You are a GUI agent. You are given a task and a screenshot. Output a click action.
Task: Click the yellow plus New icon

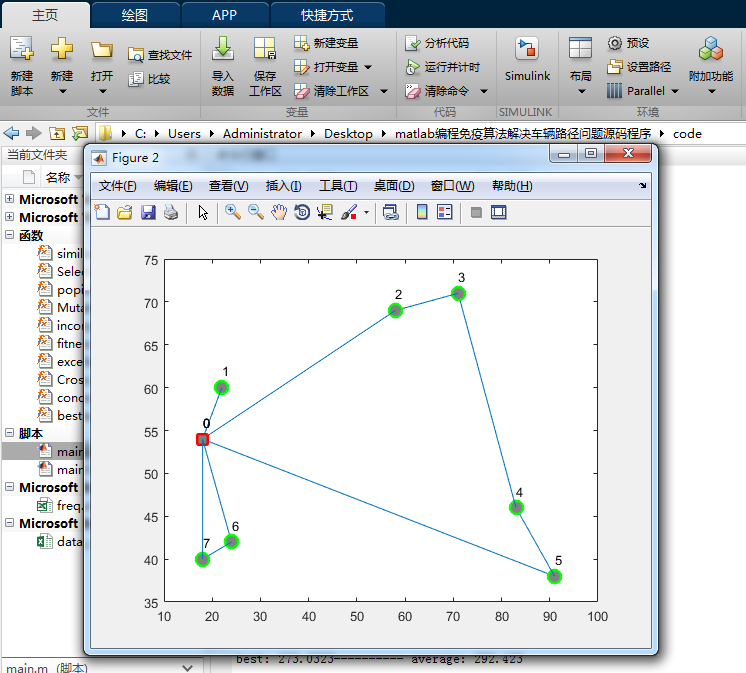62,49
